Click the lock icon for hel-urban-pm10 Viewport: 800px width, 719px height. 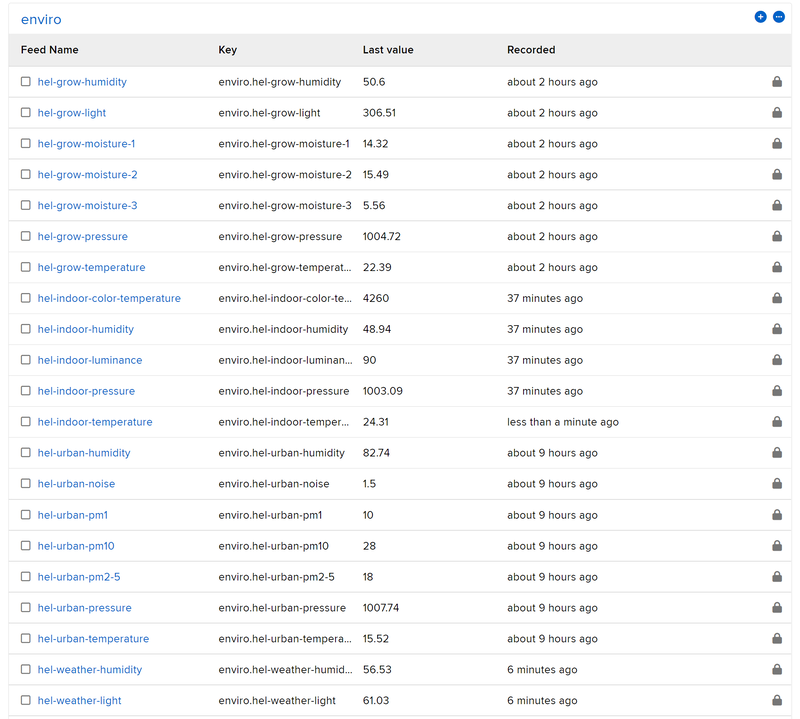click(x=777, y=546)
